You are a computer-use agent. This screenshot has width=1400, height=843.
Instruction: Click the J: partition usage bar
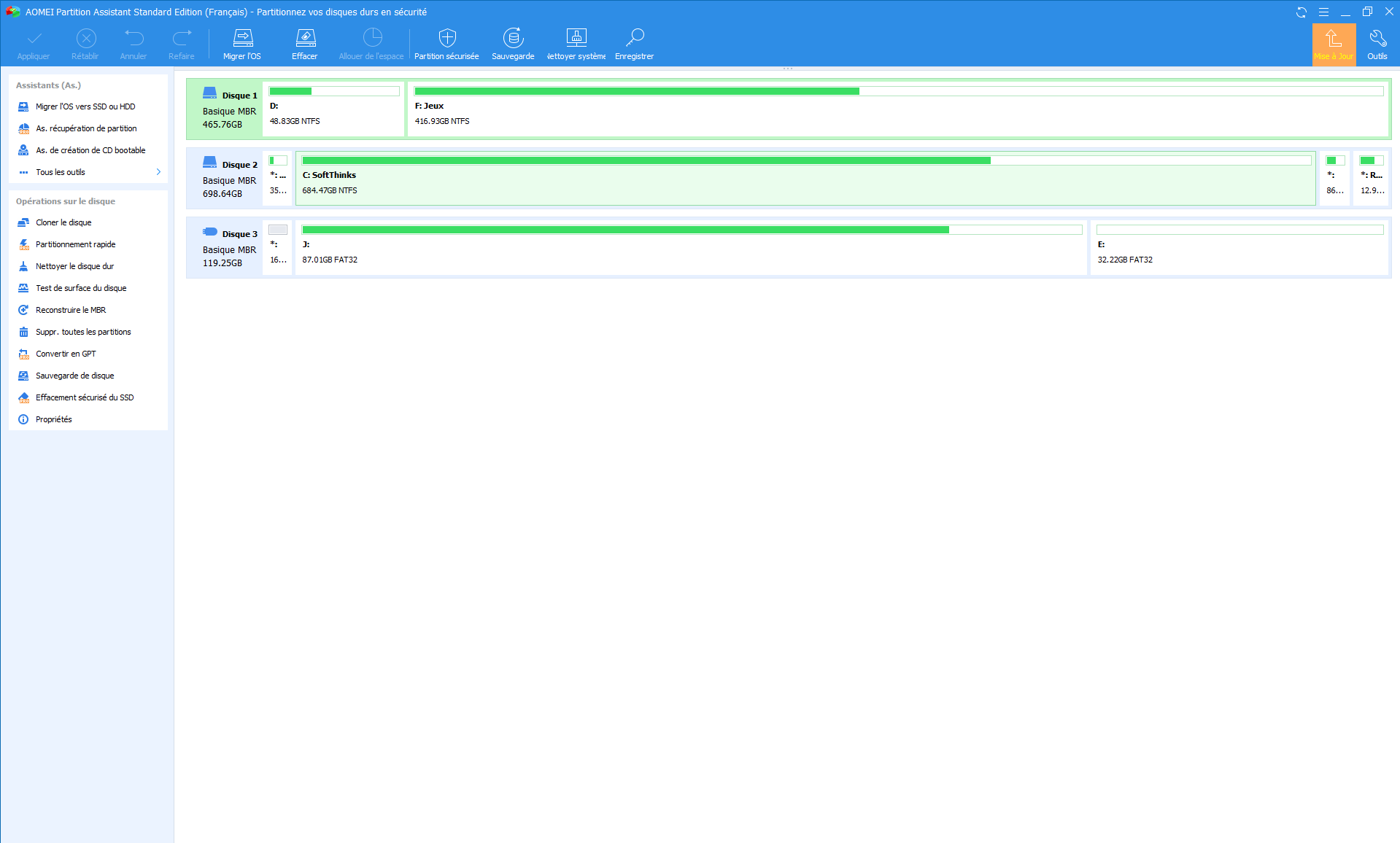(692, 230)
